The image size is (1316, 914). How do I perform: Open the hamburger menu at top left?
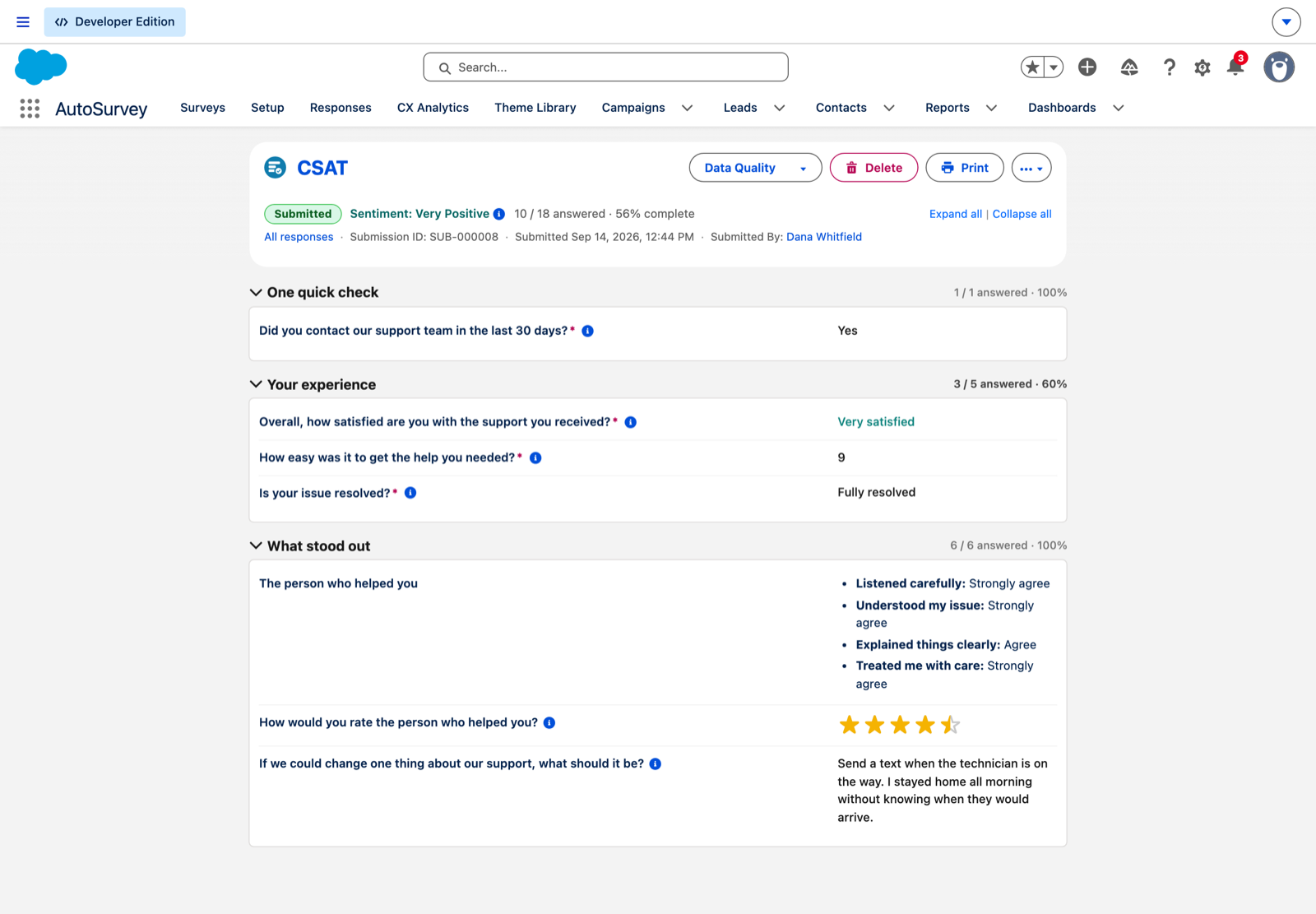[x=23, y=22]
